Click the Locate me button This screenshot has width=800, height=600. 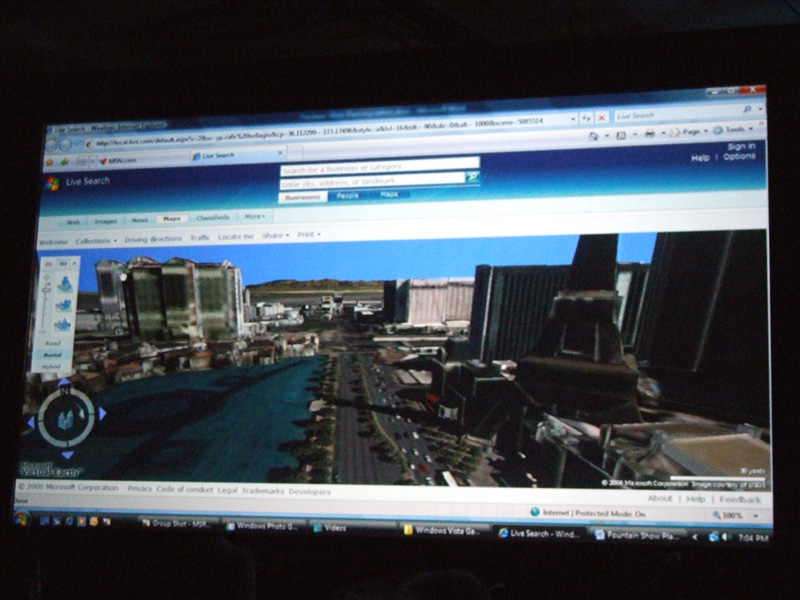pos(236,236)
